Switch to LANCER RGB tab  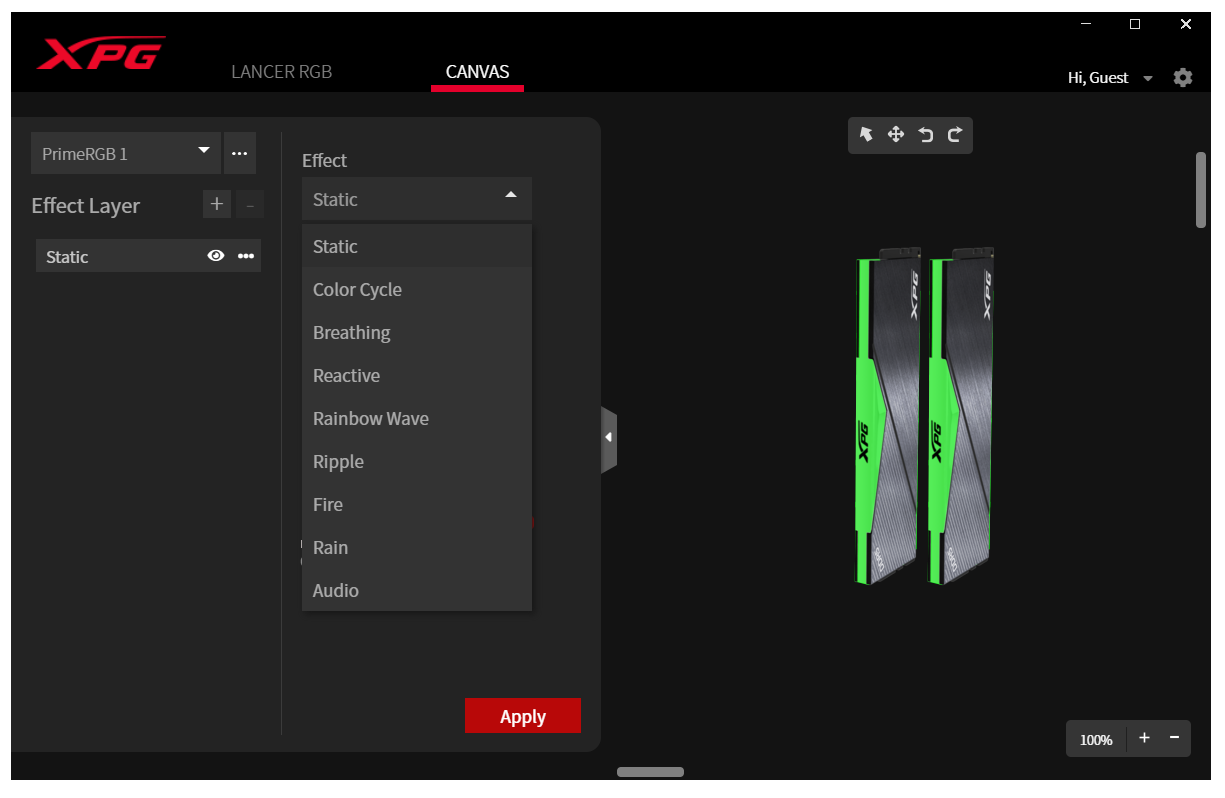tap(281, 72)
